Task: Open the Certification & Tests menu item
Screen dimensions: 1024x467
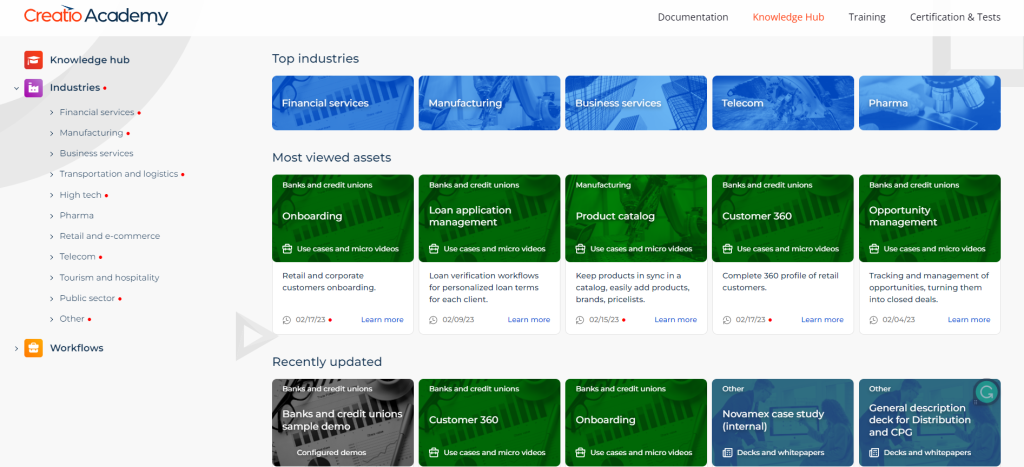Action: 955,18
